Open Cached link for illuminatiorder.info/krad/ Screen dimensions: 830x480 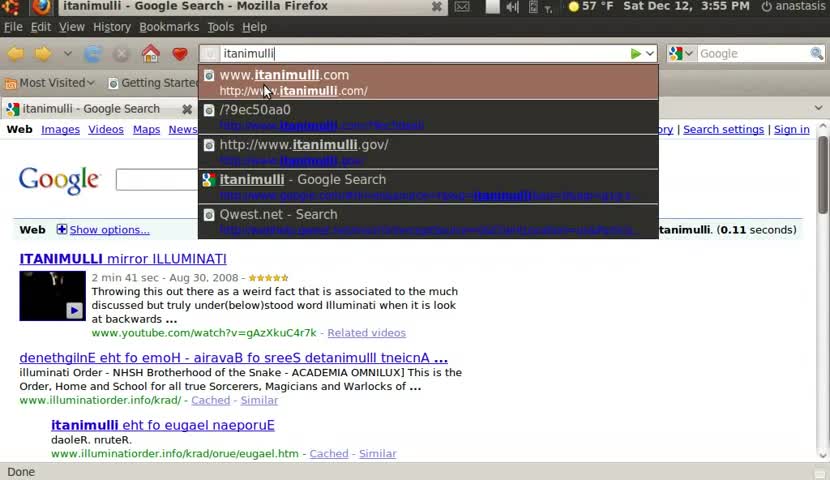coord(211,401)
